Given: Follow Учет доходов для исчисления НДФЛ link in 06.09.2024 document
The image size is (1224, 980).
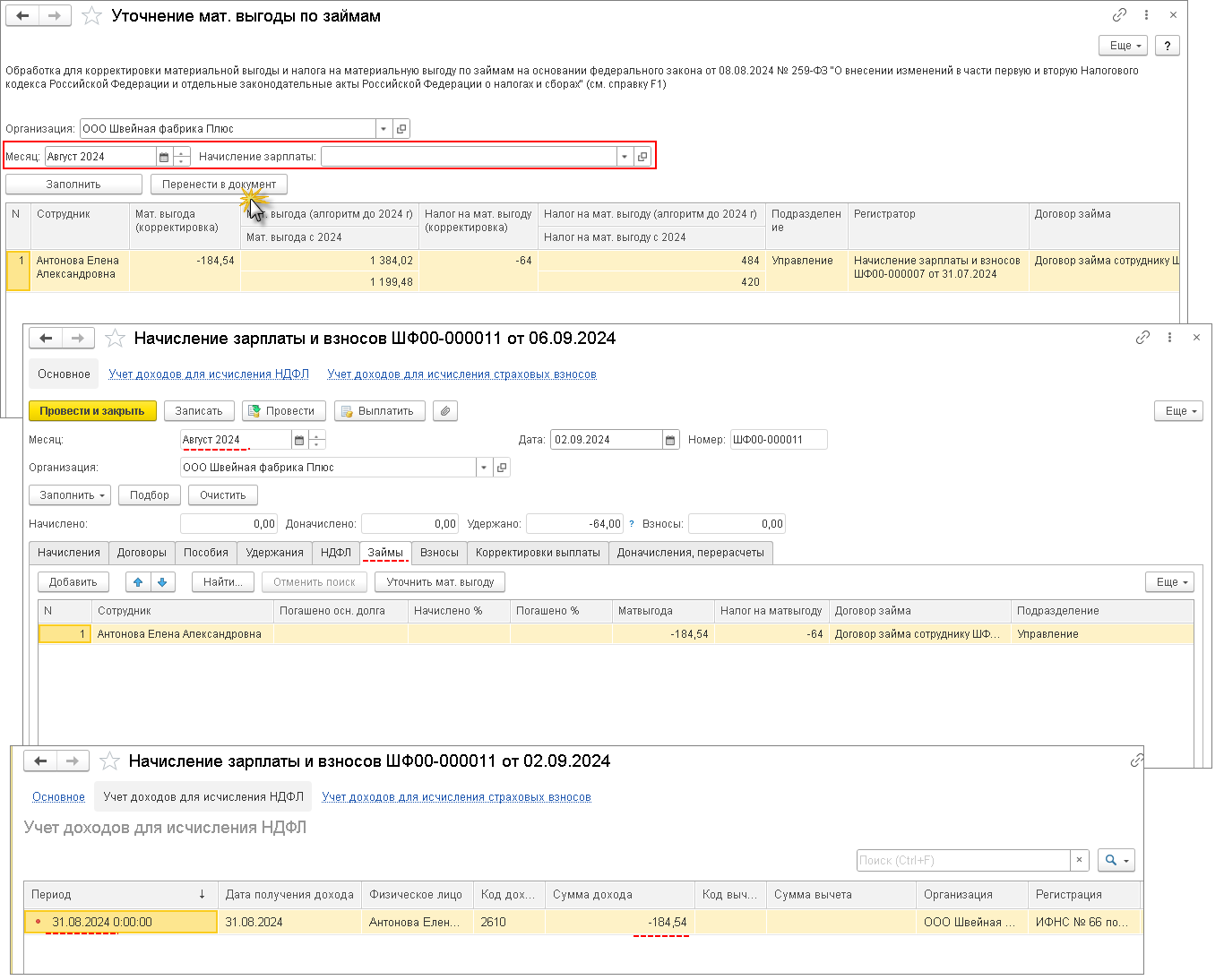Looking at the screenshot, I should tap(209, 374).
